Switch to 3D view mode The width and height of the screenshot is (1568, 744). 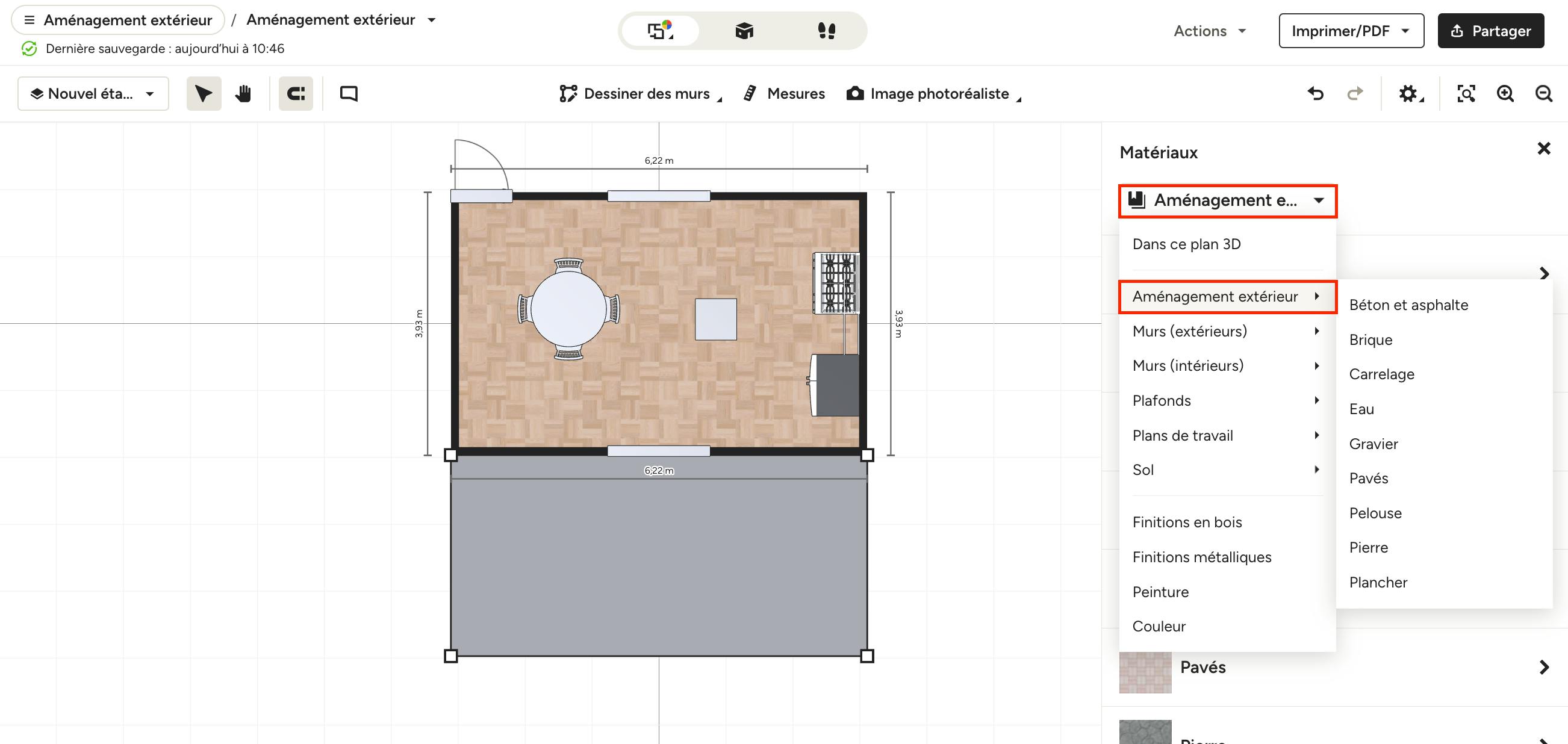click(x=744, y=31)
